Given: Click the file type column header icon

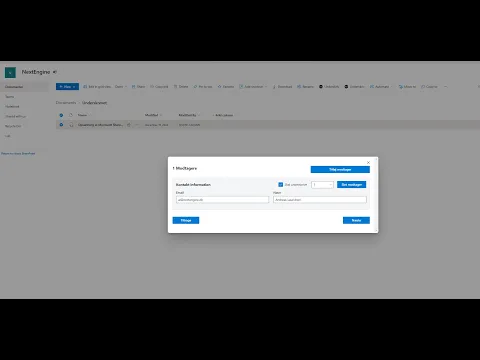Looking at the screenshot, I should click(71, 115).
